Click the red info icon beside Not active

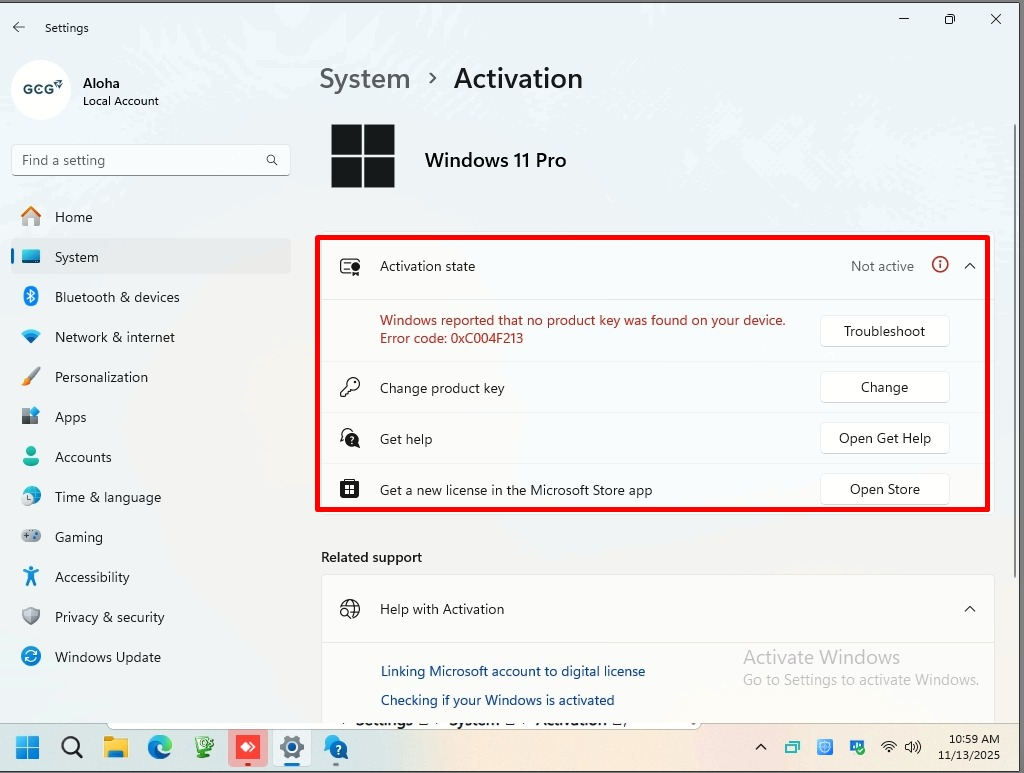click(x=940, y=265)
